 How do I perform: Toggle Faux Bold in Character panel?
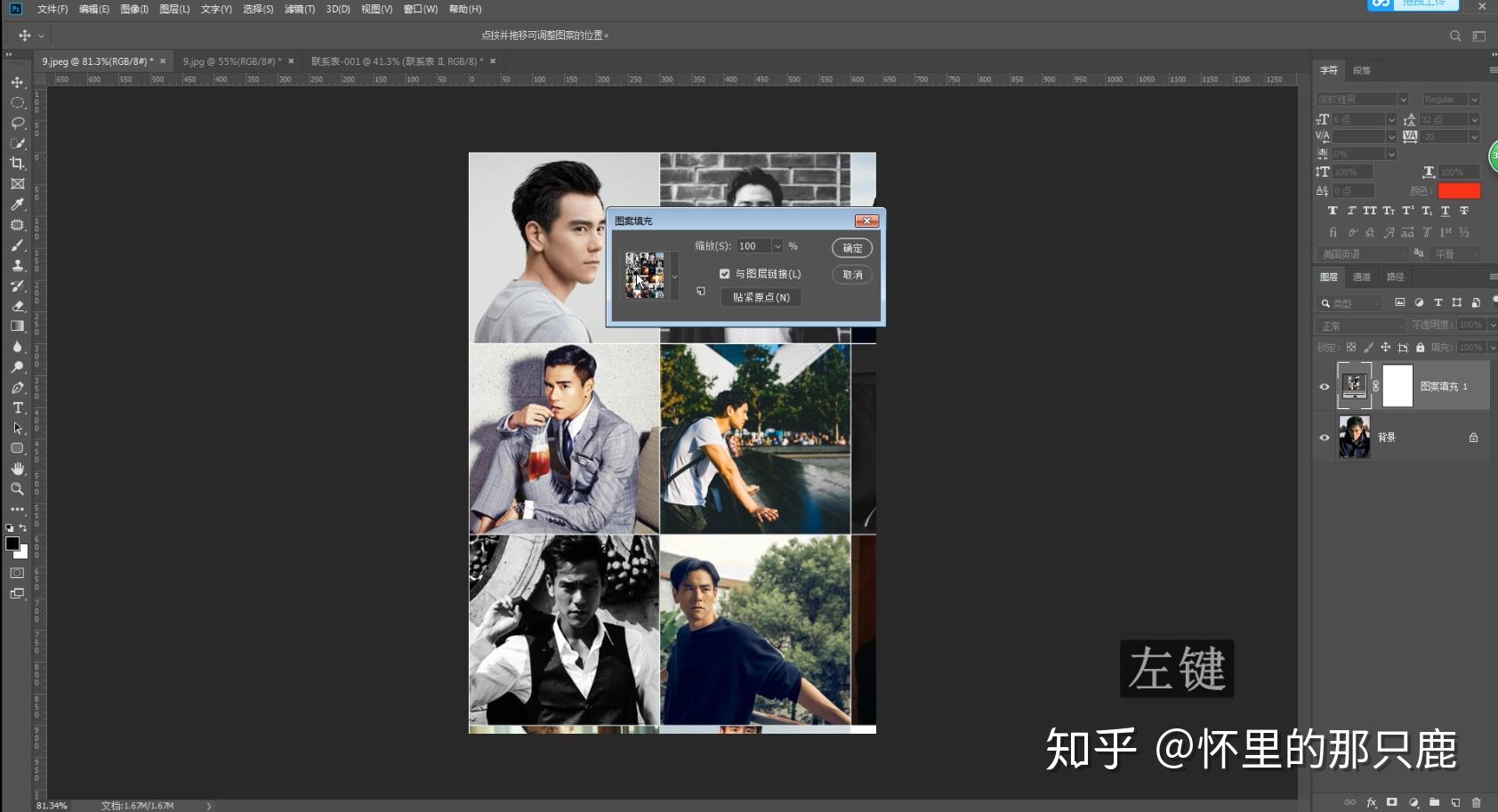pos(1333,211)
